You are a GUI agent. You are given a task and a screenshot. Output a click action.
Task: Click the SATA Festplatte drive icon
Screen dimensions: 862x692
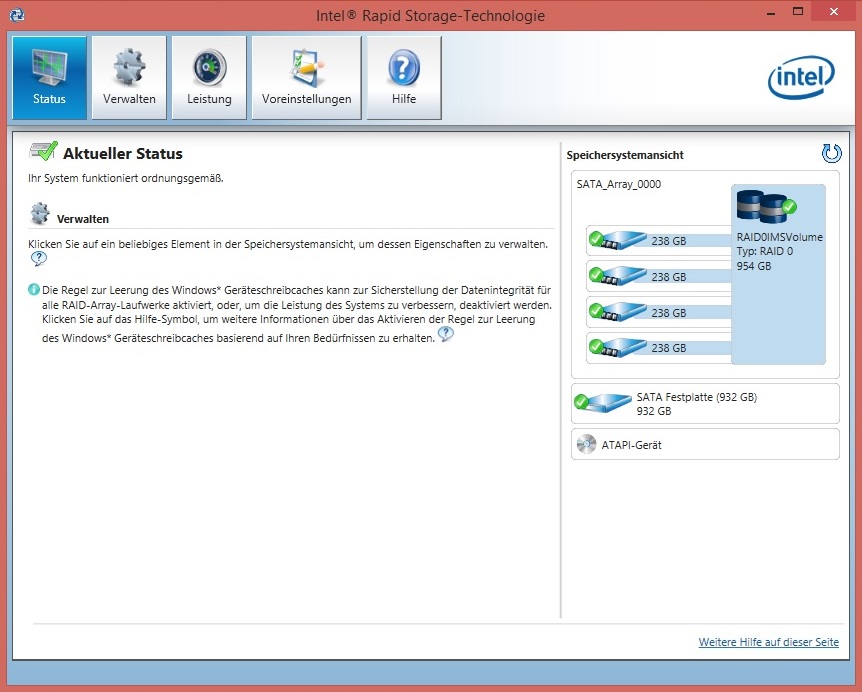pos(603,402)
